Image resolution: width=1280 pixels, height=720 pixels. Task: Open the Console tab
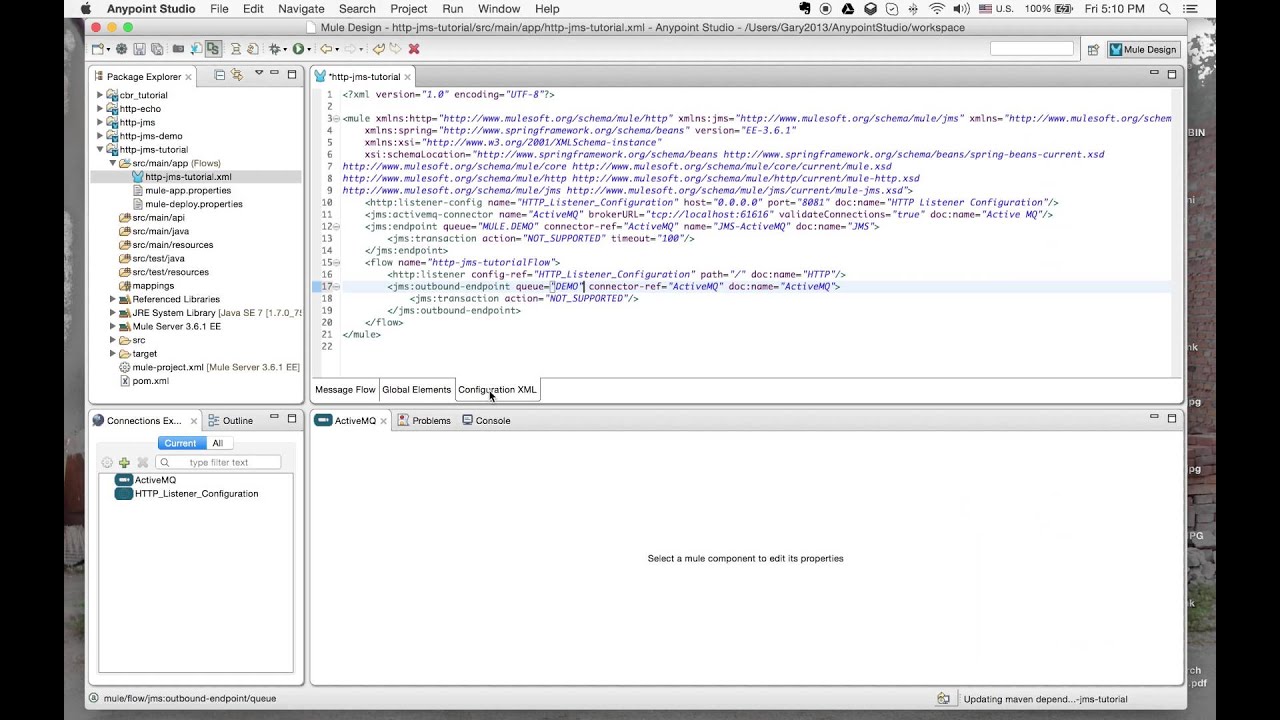487,421
